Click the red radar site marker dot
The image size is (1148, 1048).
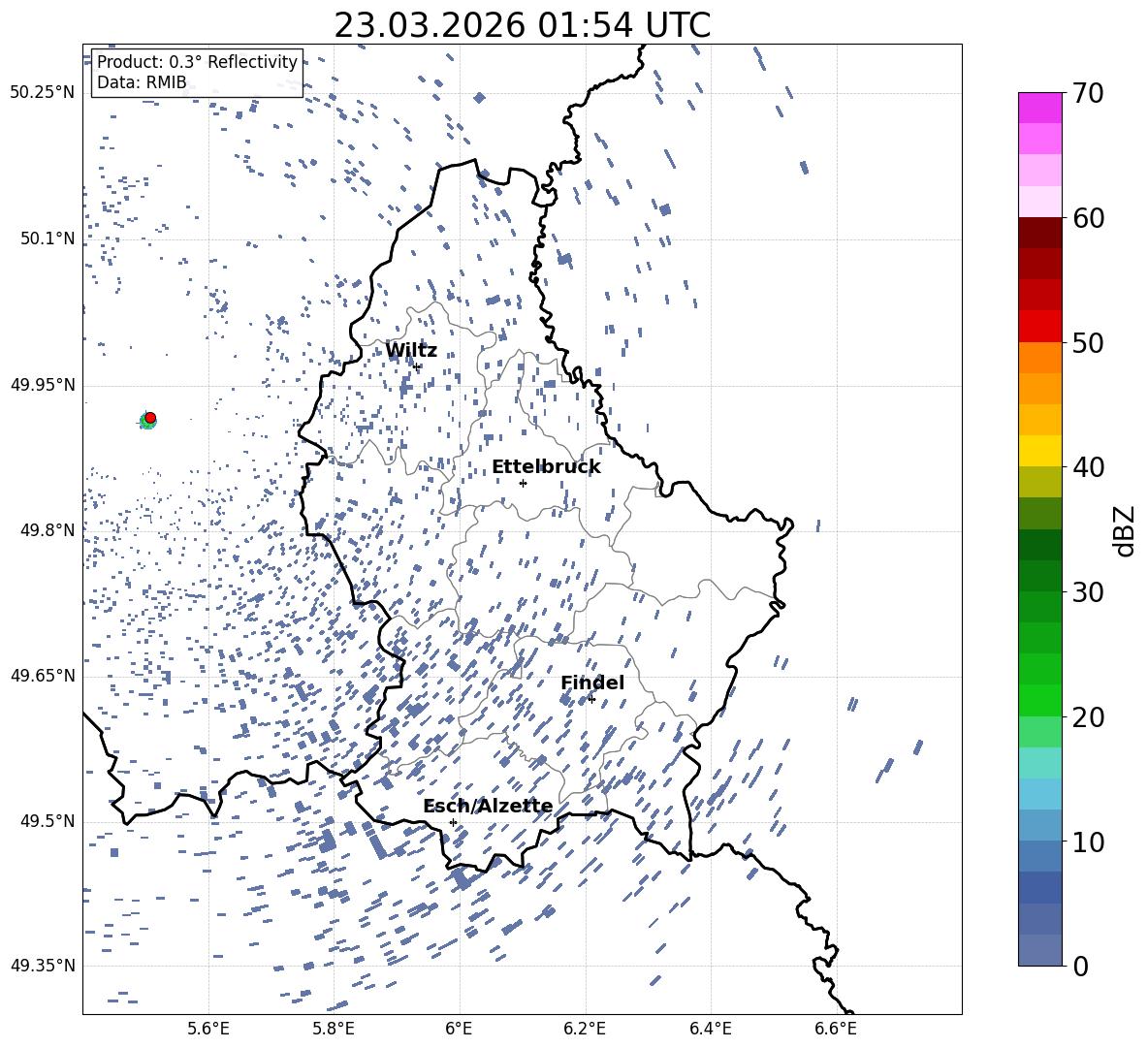(149, 418)
